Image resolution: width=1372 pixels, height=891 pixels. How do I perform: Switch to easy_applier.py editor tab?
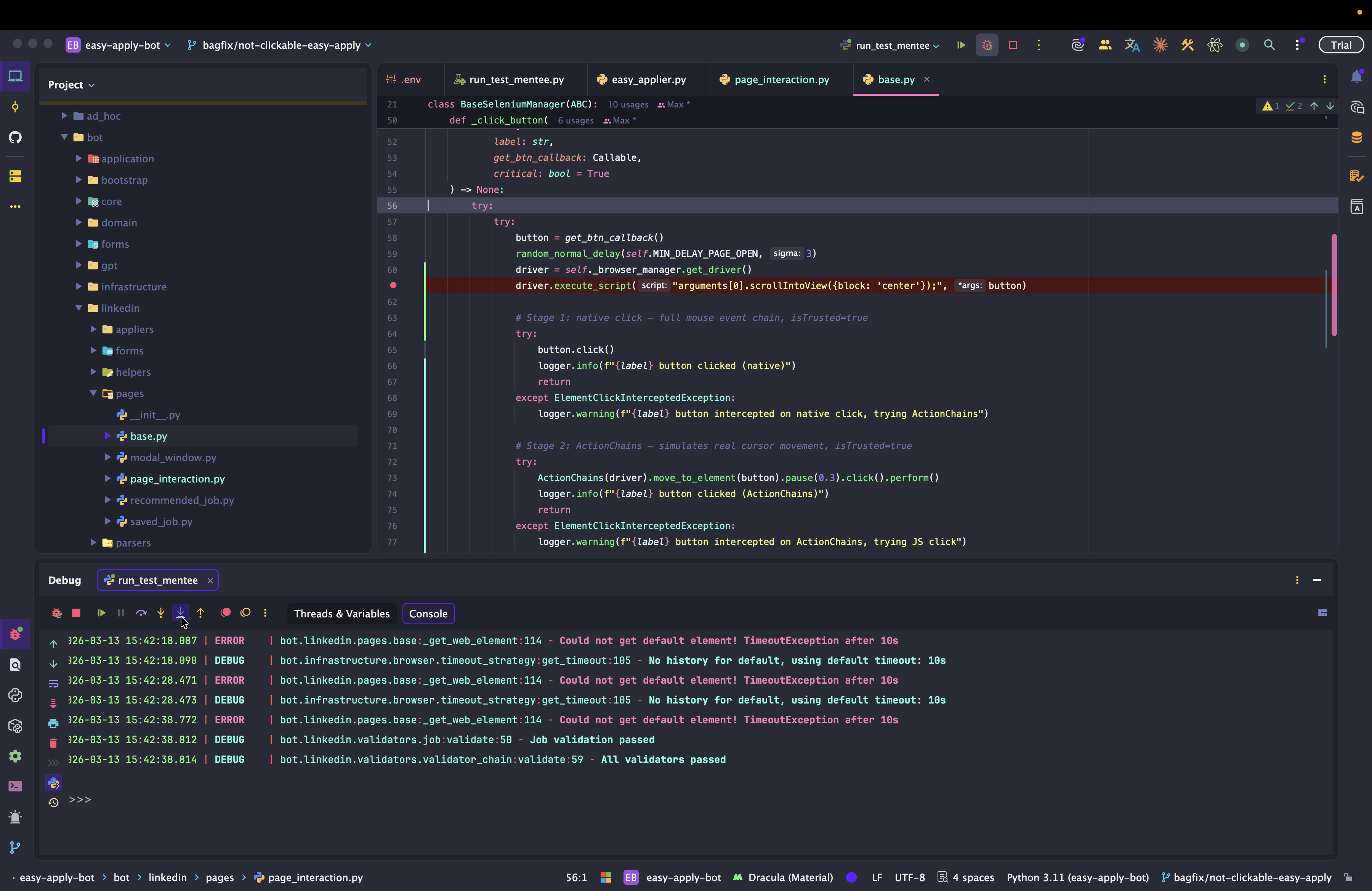click(x=648, y=80)
